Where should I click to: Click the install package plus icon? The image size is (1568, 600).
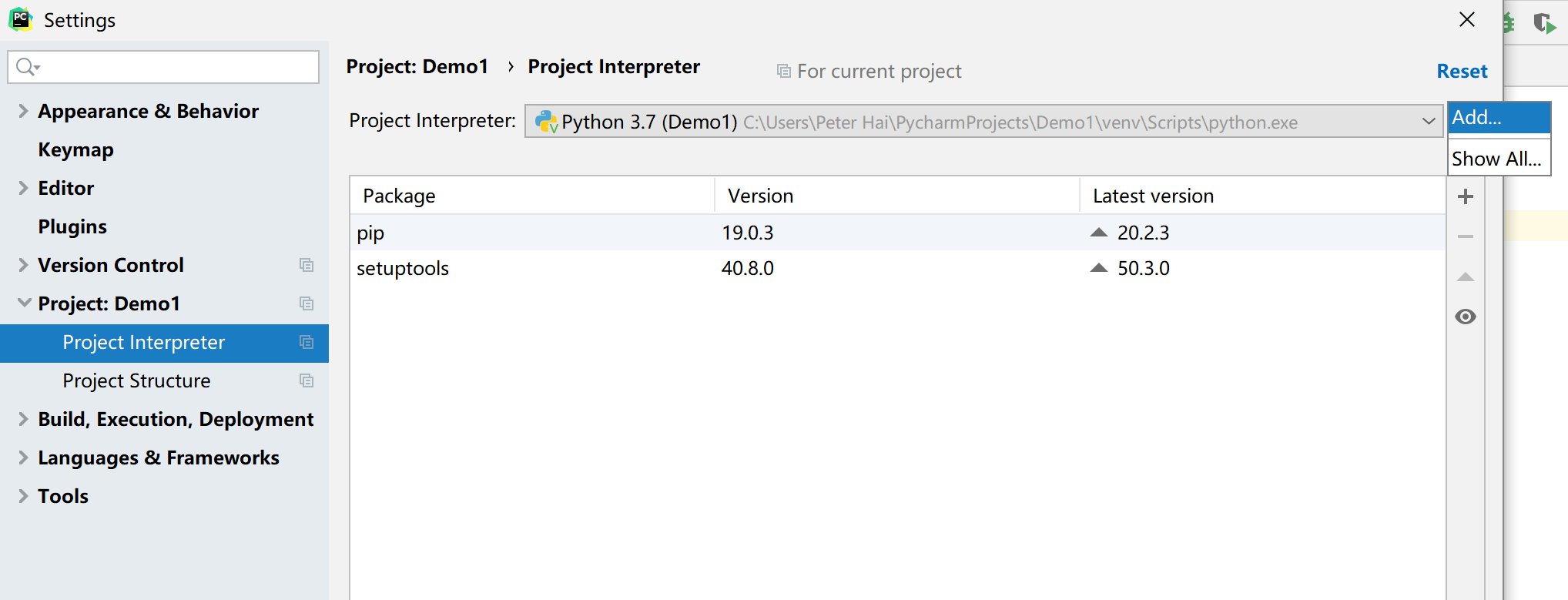coord(1466,196)
